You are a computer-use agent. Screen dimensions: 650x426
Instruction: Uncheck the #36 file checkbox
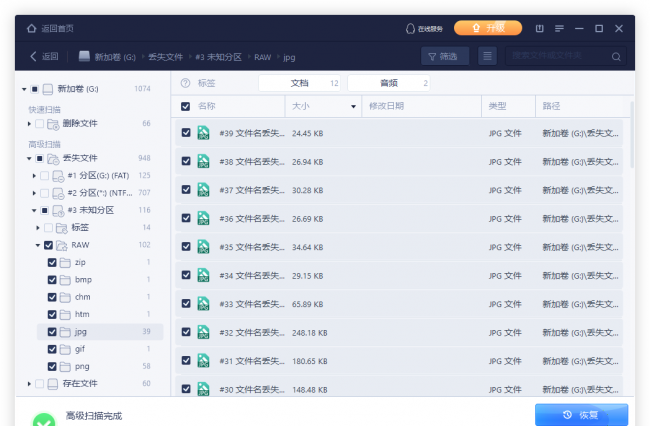tap(186, 218)
